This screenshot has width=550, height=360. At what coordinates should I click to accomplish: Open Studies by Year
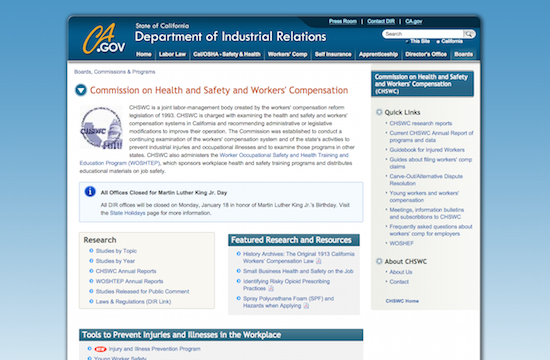click(115, 261)
